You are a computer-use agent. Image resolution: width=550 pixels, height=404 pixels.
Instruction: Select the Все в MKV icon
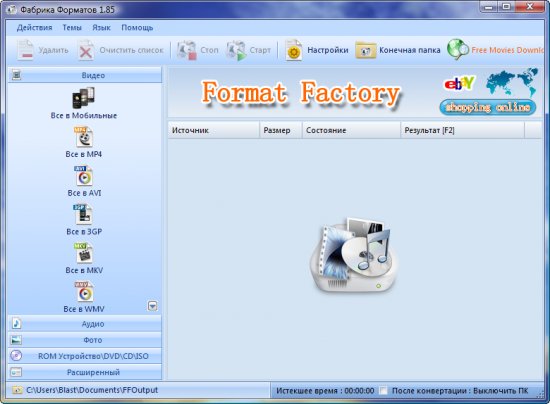click(83, 253)
